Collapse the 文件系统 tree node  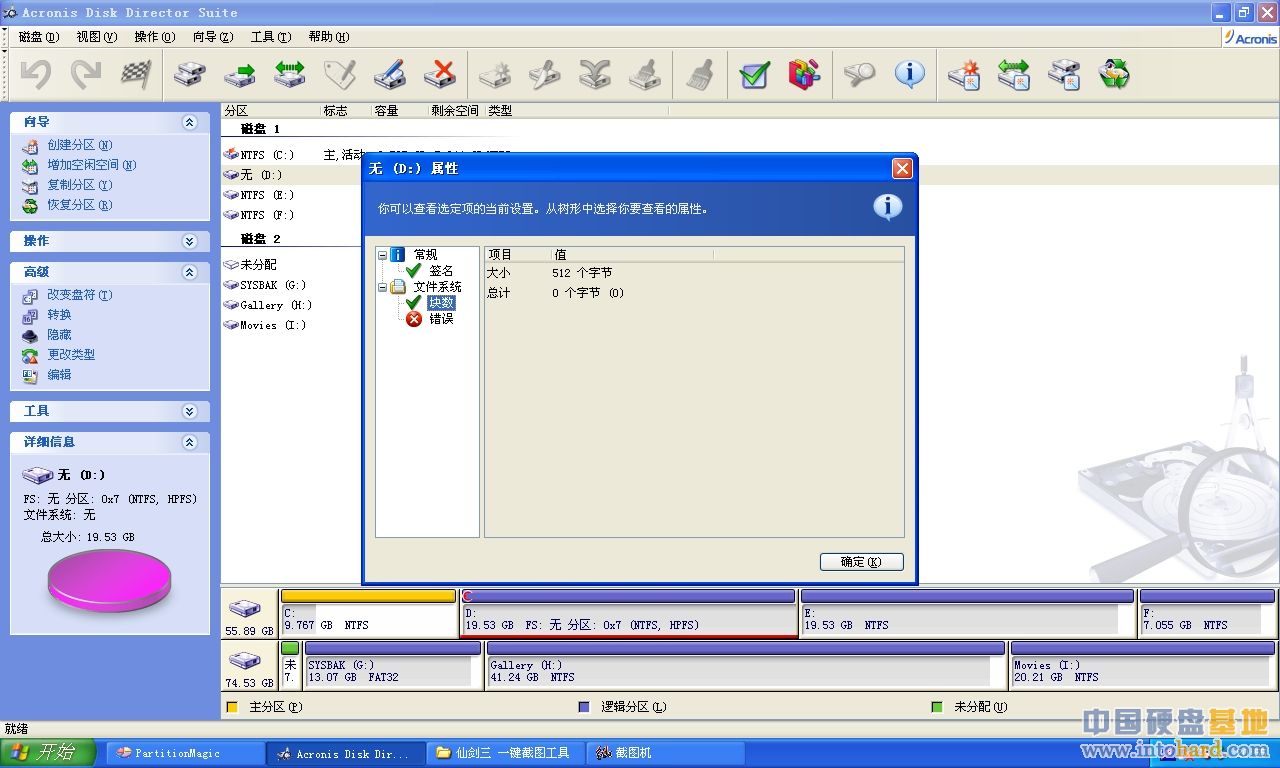pyautogui.click(x=382, y=287)
